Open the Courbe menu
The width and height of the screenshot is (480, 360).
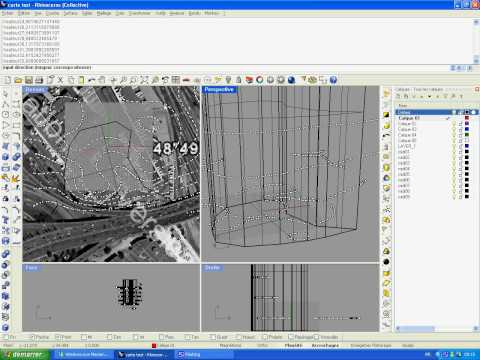tap(52, 13)
